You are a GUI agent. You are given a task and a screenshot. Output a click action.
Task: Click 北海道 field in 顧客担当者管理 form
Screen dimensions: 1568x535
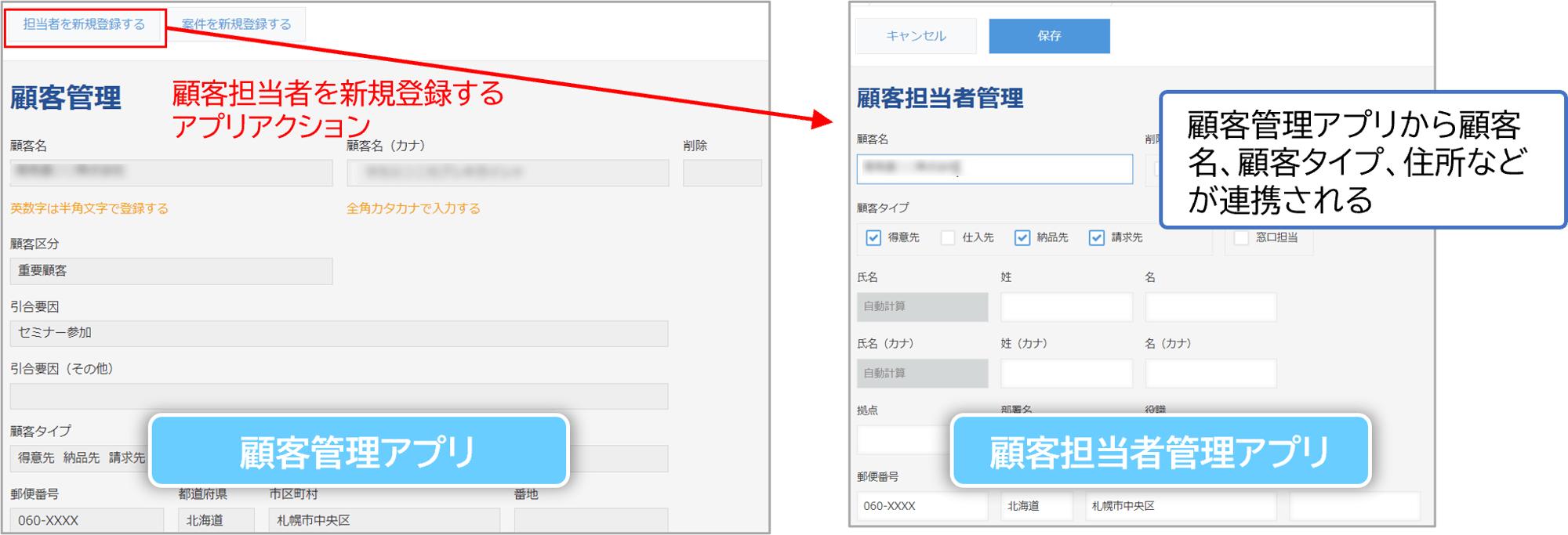1036,506
